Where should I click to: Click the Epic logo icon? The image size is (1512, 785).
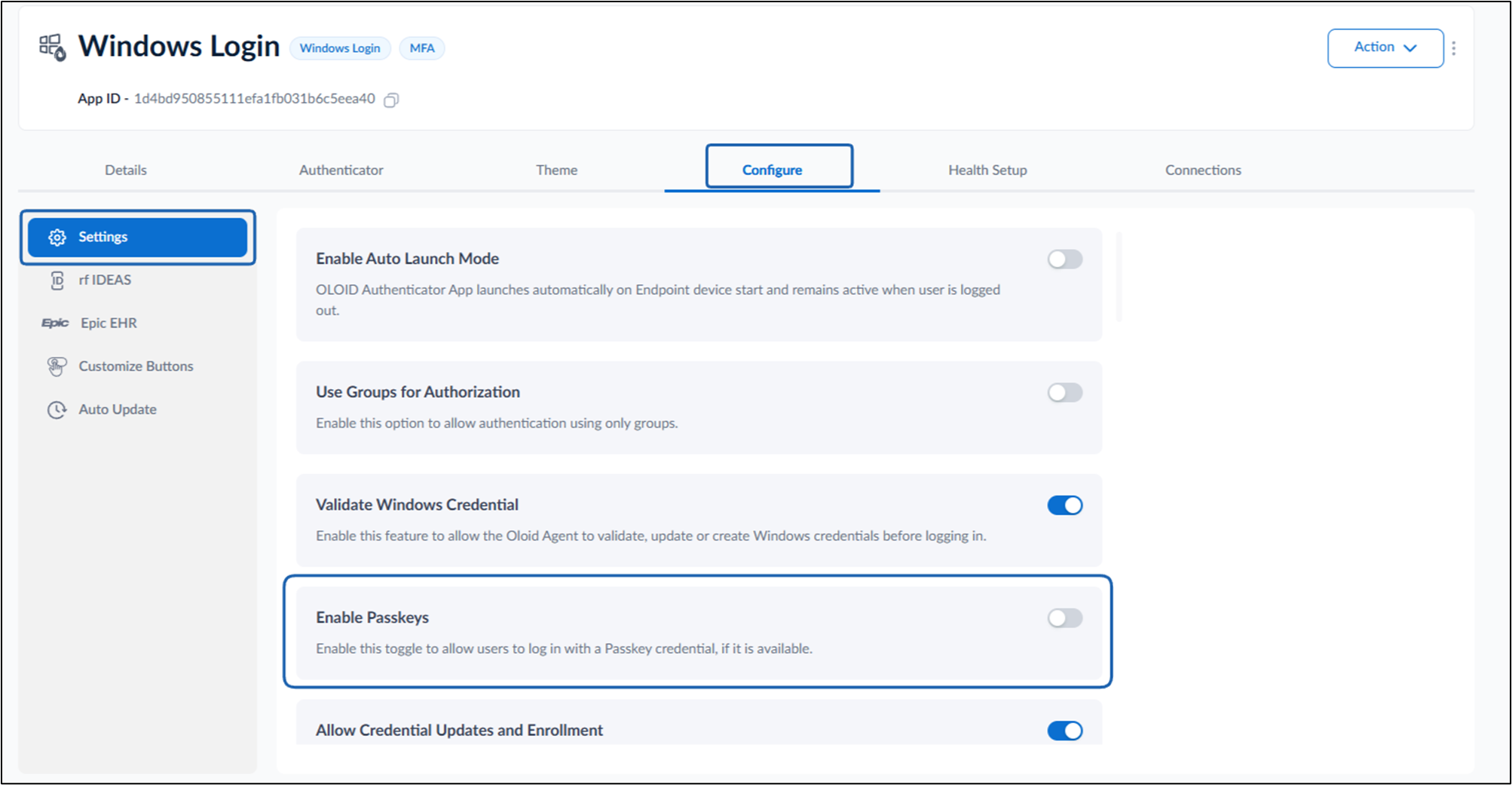pos(55,323)
